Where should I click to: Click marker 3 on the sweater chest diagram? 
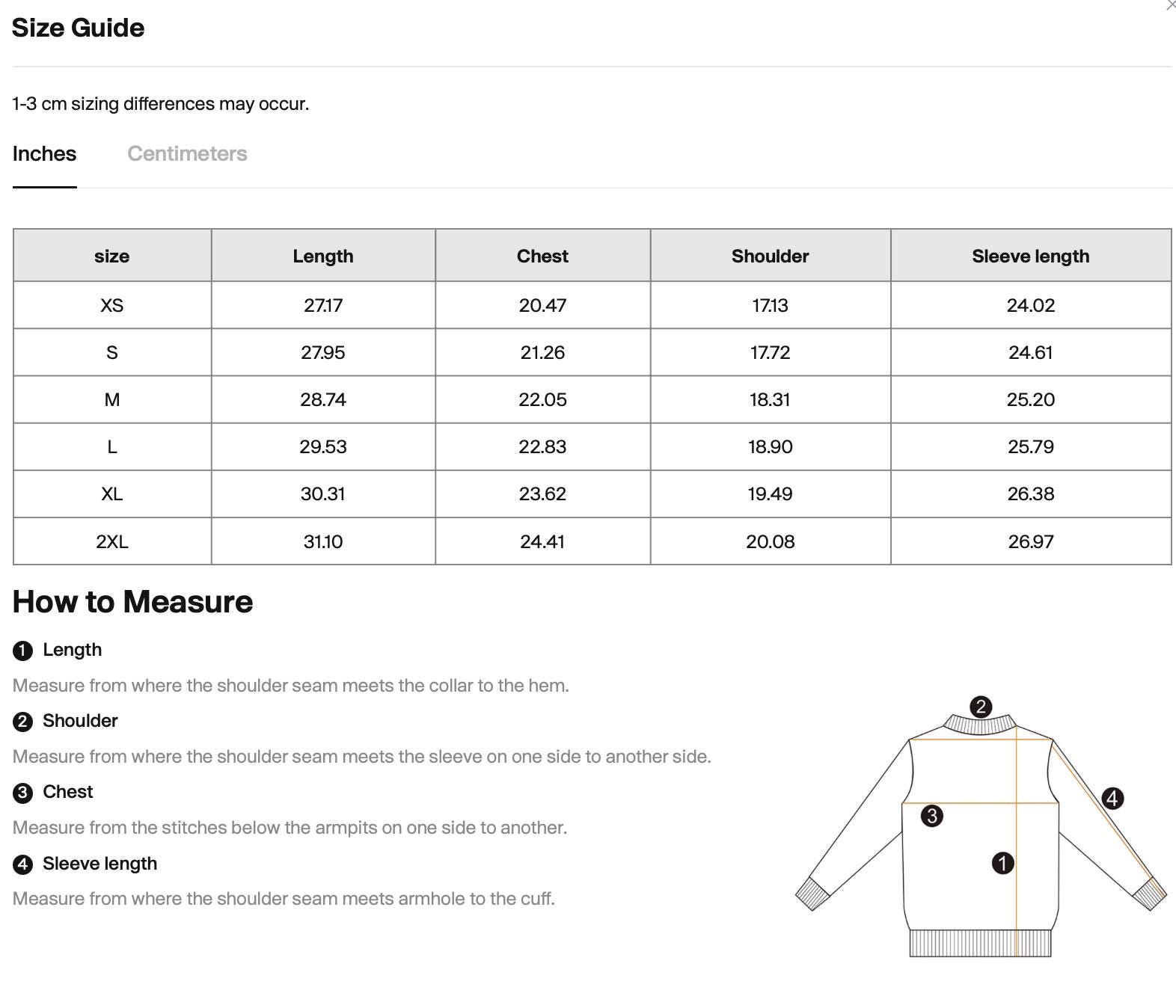[931, 816]
